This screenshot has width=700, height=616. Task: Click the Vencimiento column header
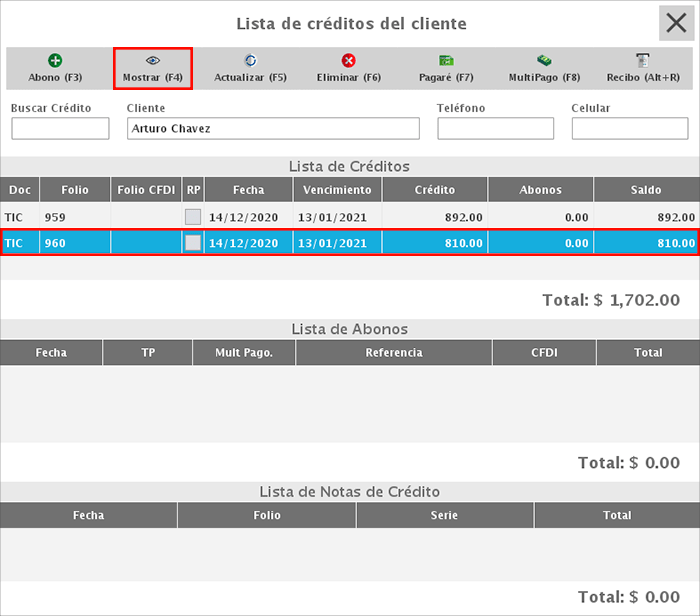click(338, 190)
